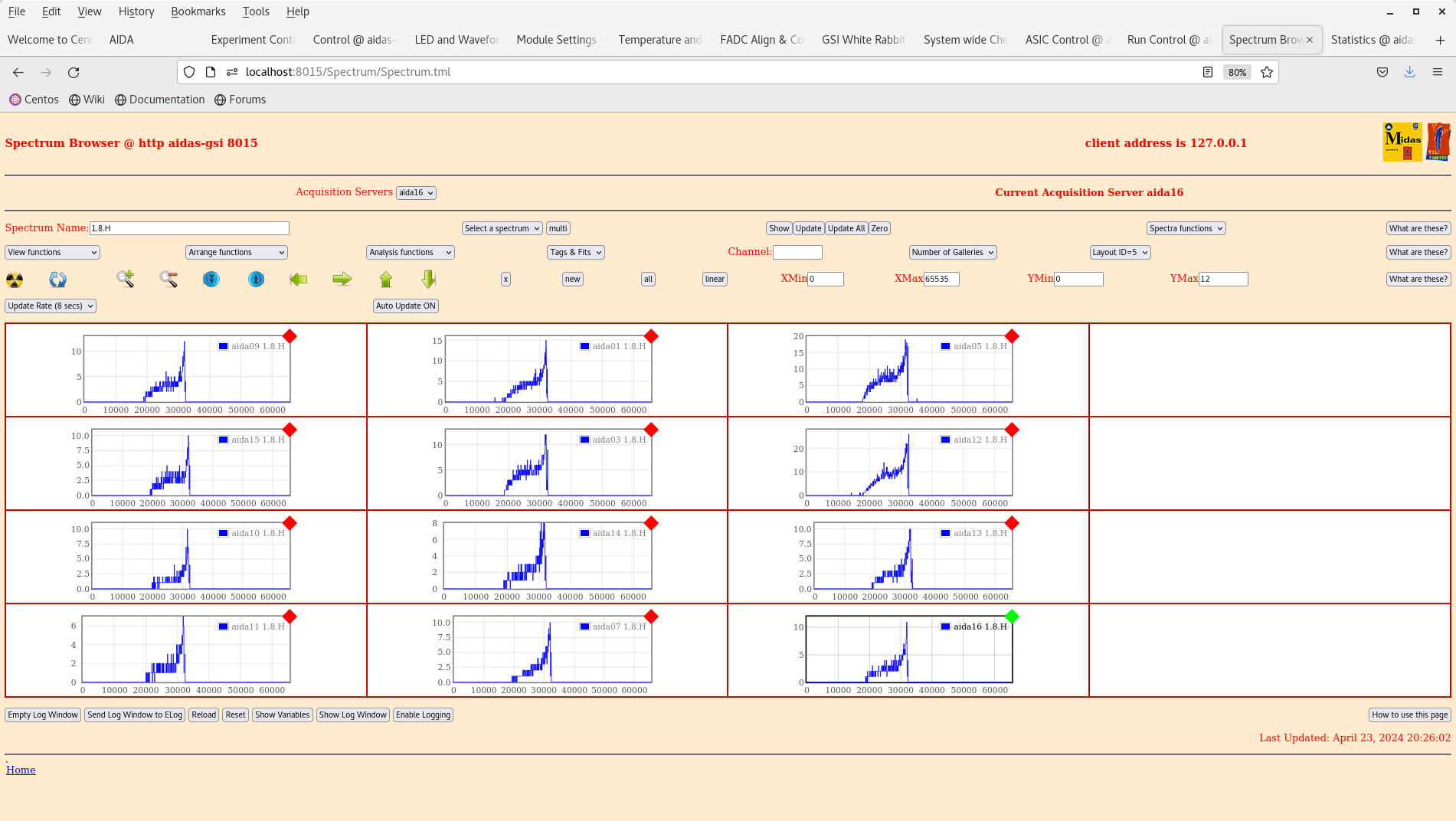Click the radiation hazard icon
This screenshot has width=1456, height=821.
[x=15, y=280]
